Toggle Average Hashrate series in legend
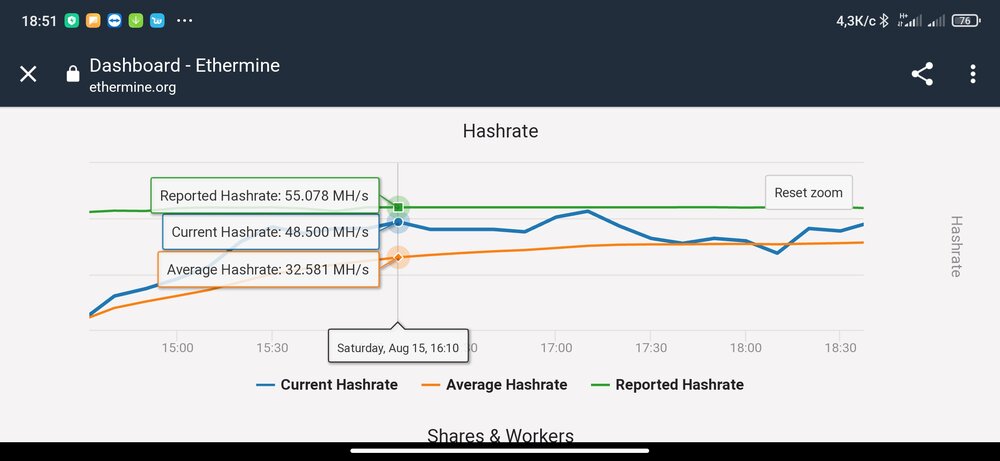This screenshot has height=461, width=1000. (494, 385)
